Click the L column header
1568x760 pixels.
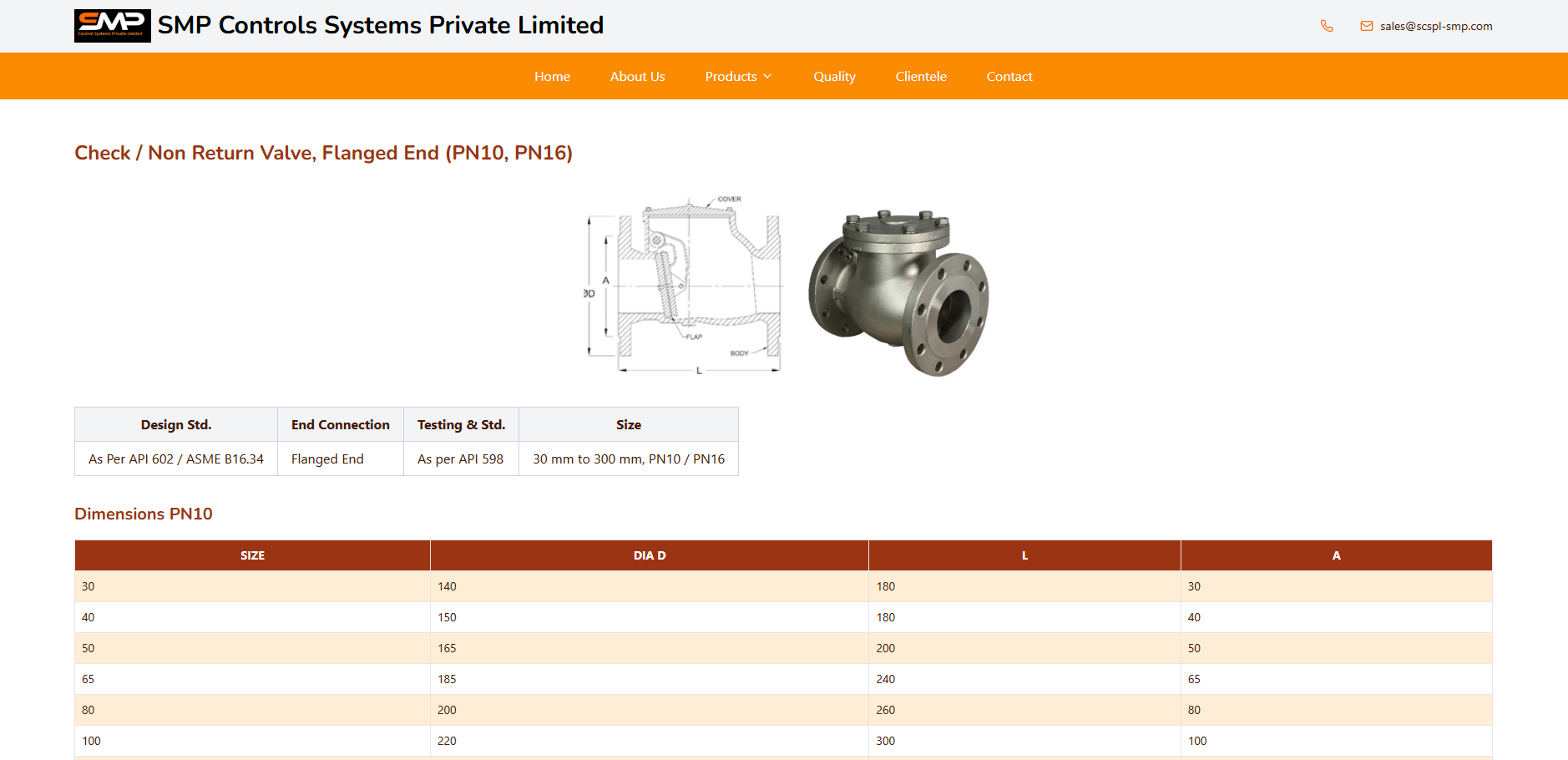[x=1024, y=555]
